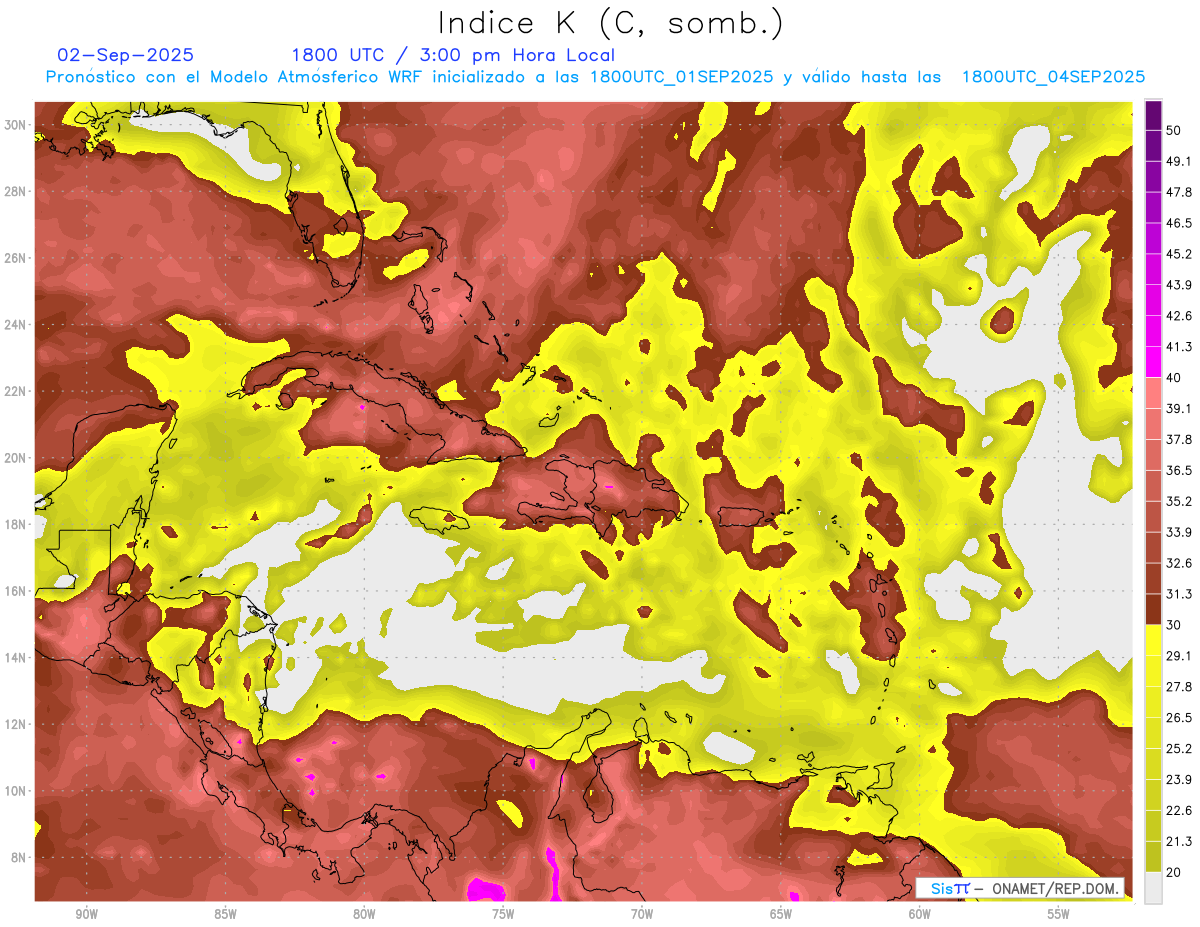Click the colorbar value 49.1
The image size is (1200, 927).
(1178, 161)
